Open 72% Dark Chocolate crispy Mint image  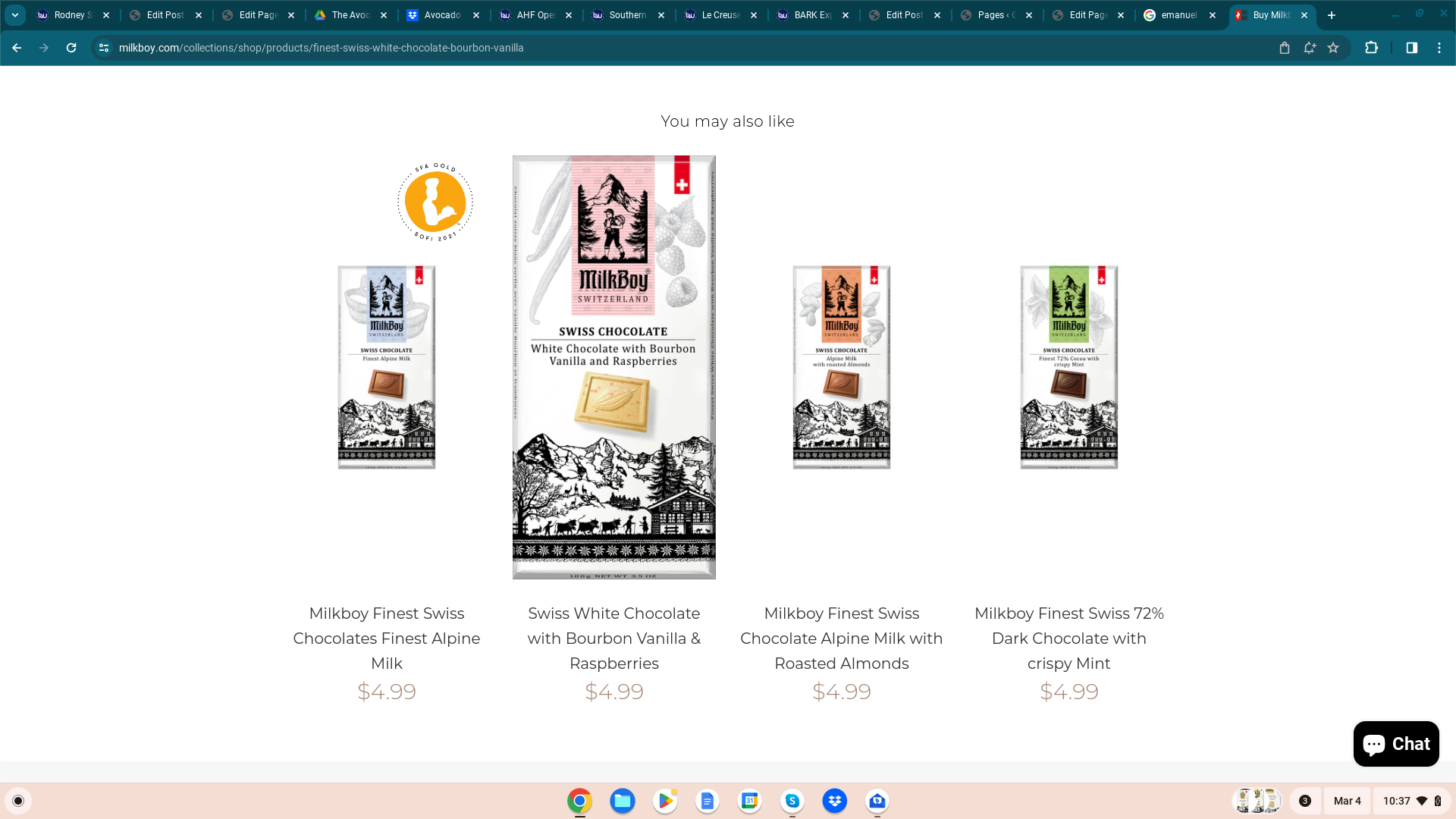pyautogui.click(x=1069, y=367)
